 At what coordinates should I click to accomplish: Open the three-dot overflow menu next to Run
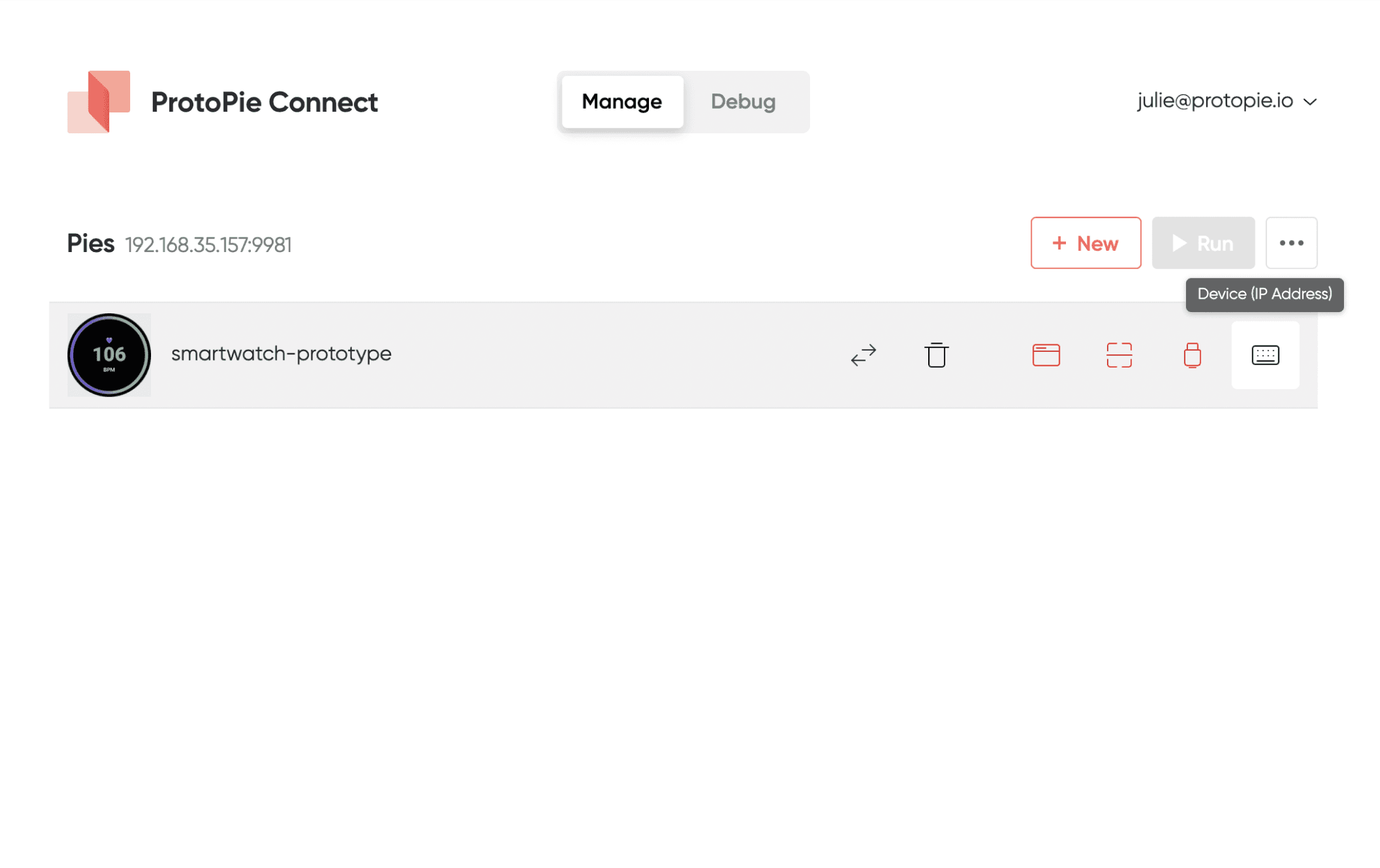coord(1292,243)
